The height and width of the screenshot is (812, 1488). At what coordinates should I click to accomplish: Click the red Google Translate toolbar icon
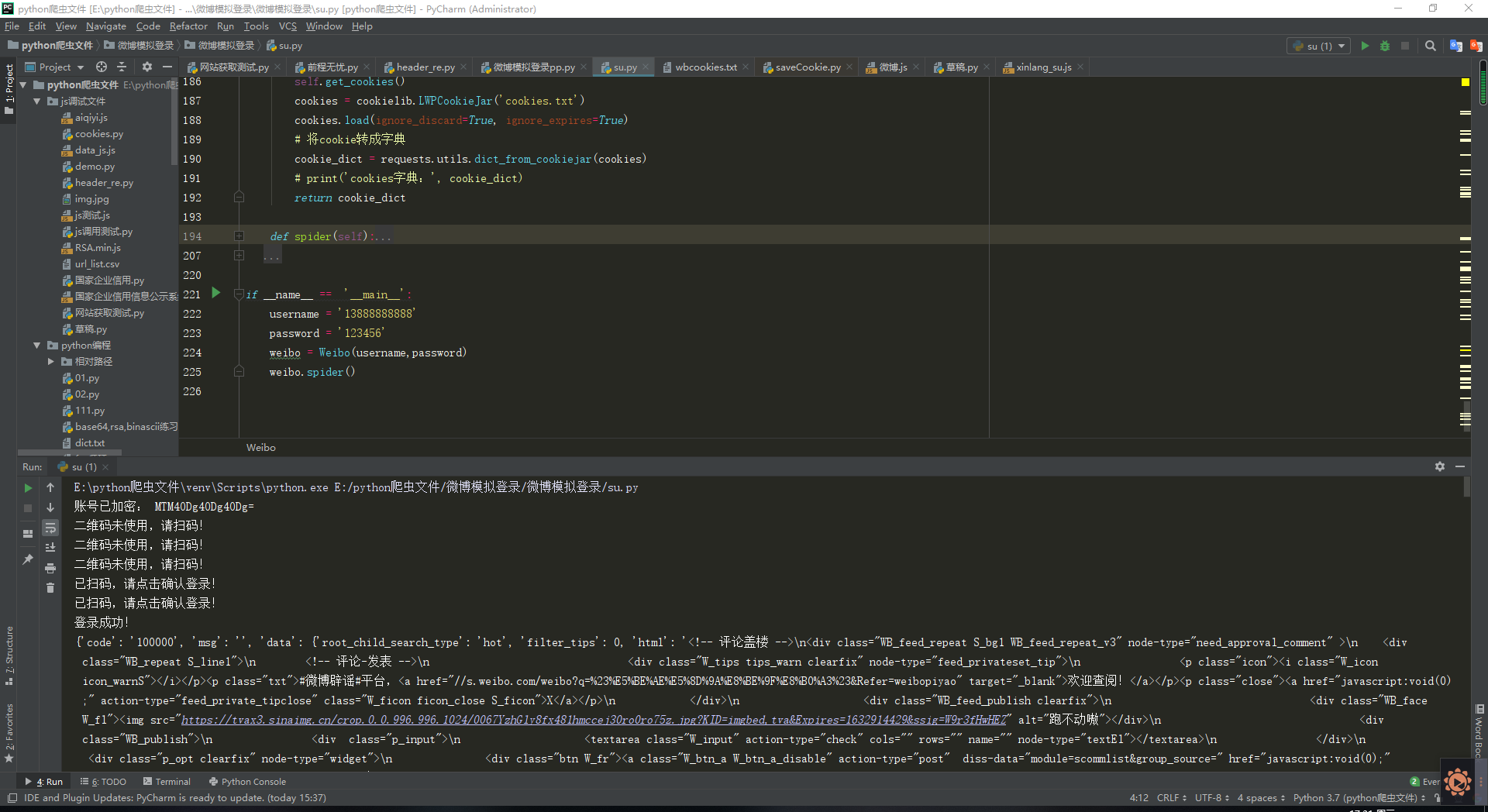tap(1476, 46)
